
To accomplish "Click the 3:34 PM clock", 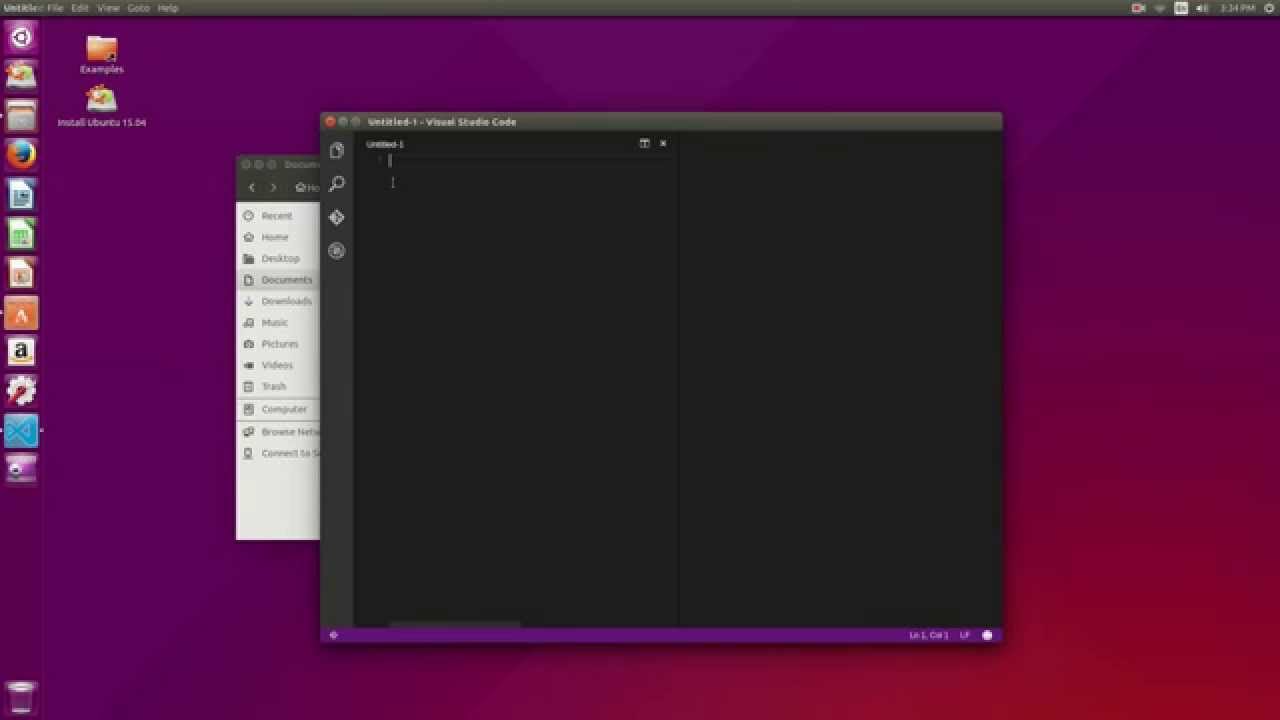I will tap(1237, 8).
